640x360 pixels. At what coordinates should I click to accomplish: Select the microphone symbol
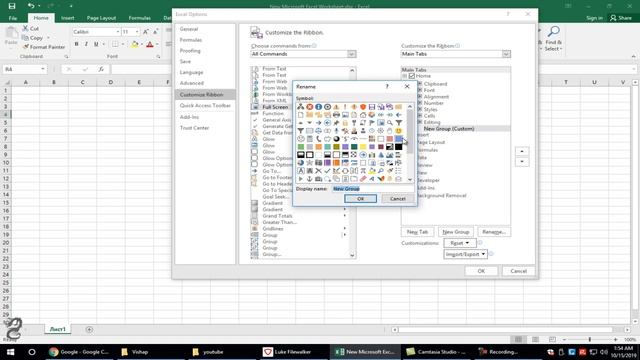pyautogui.click(x=336, y=131)
